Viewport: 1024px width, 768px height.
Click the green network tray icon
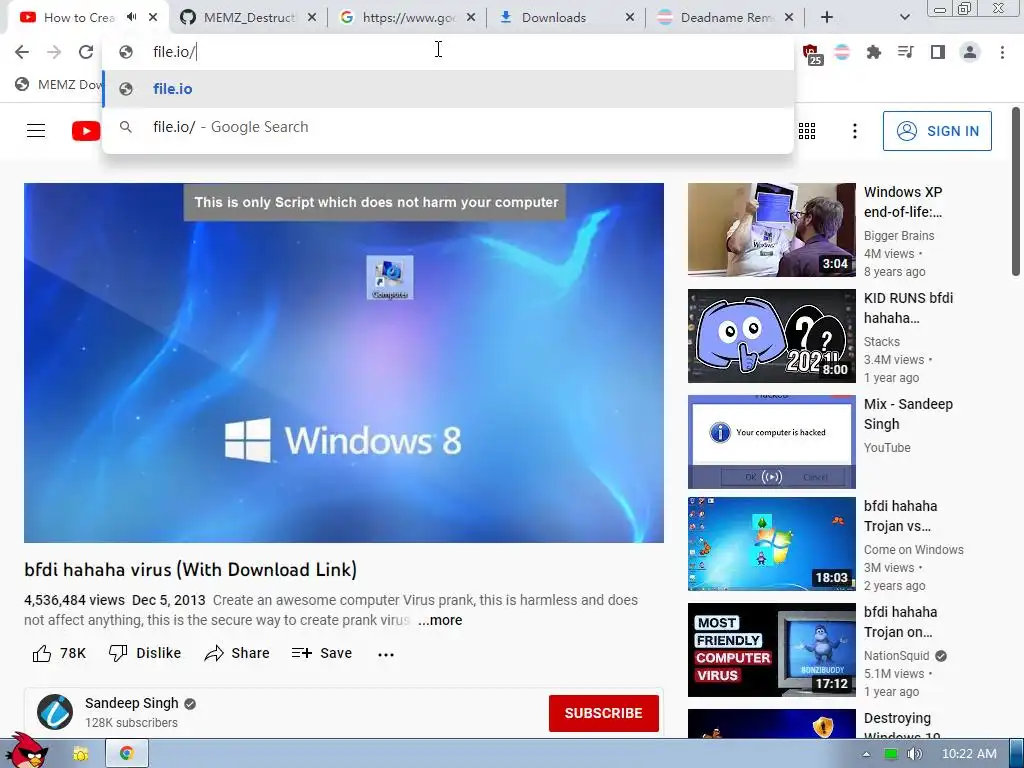890,754
